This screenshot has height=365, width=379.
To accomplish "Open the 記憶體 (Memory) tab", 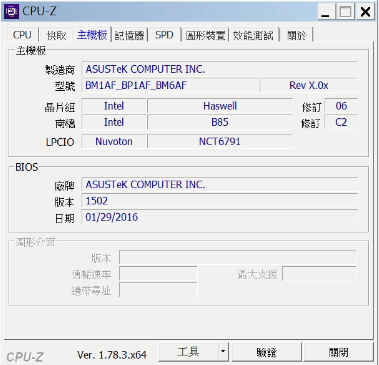I will pyautogui.click(x=129, y=35).
